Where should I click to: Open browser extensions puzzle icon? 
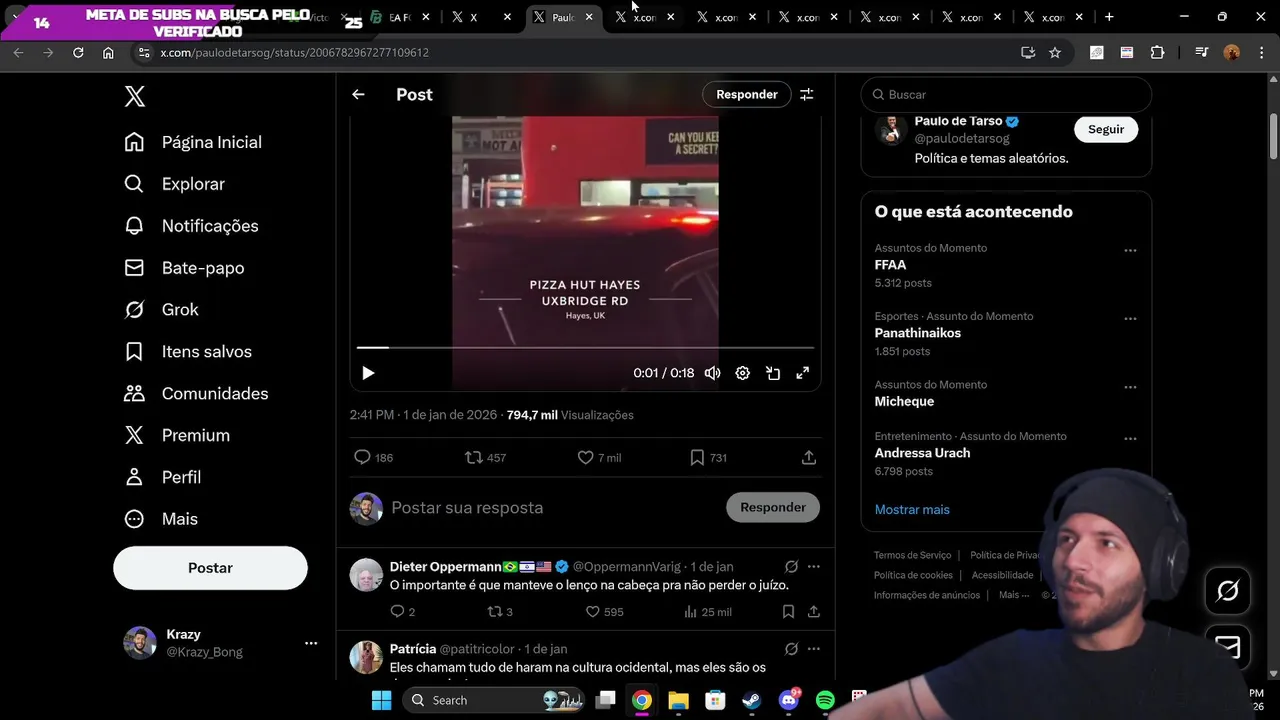pyautogui.click(x=1157, y=52)
